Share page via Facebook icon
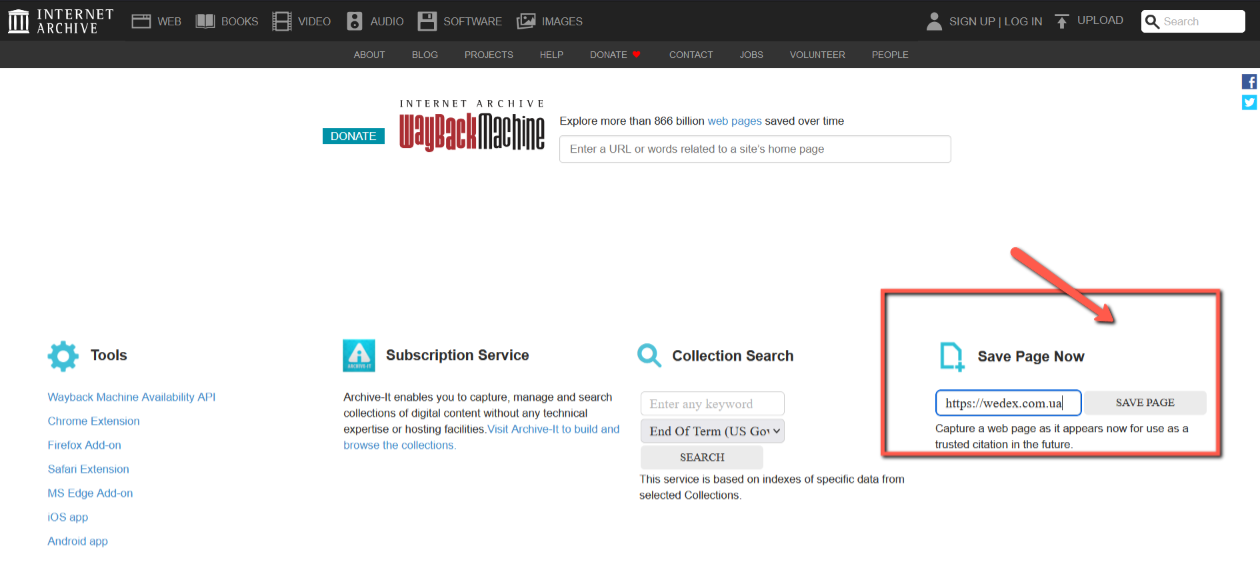The height and width of the screenshot is (567, 1260). [1249, 82]
